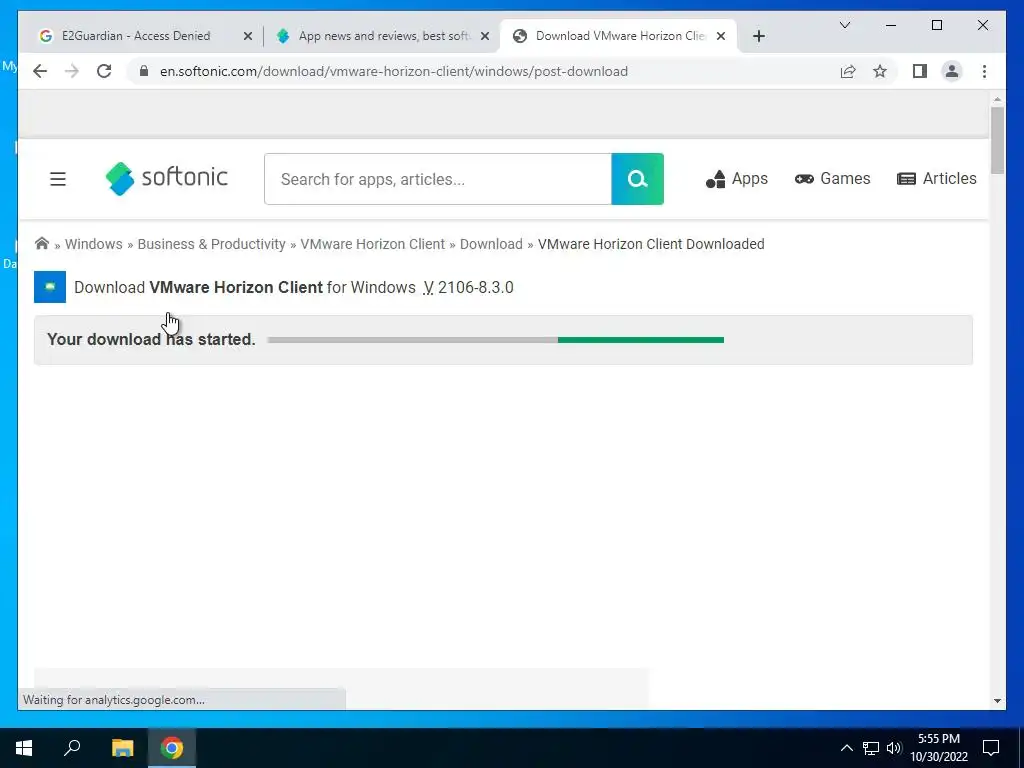This screenshot has height=768, width=1024.
Task: Maximize the Chrome window
Action: [936, 25]
